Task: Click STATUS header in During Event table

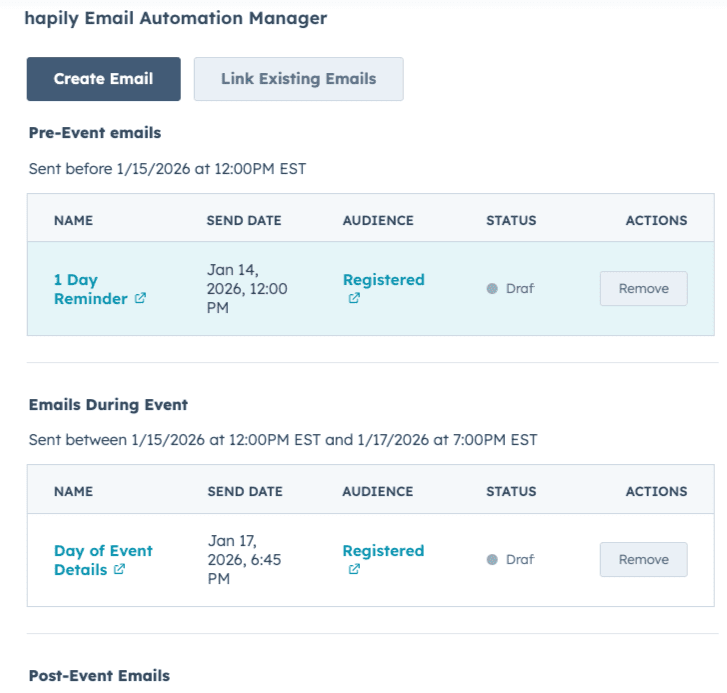Action: (511, 491)
